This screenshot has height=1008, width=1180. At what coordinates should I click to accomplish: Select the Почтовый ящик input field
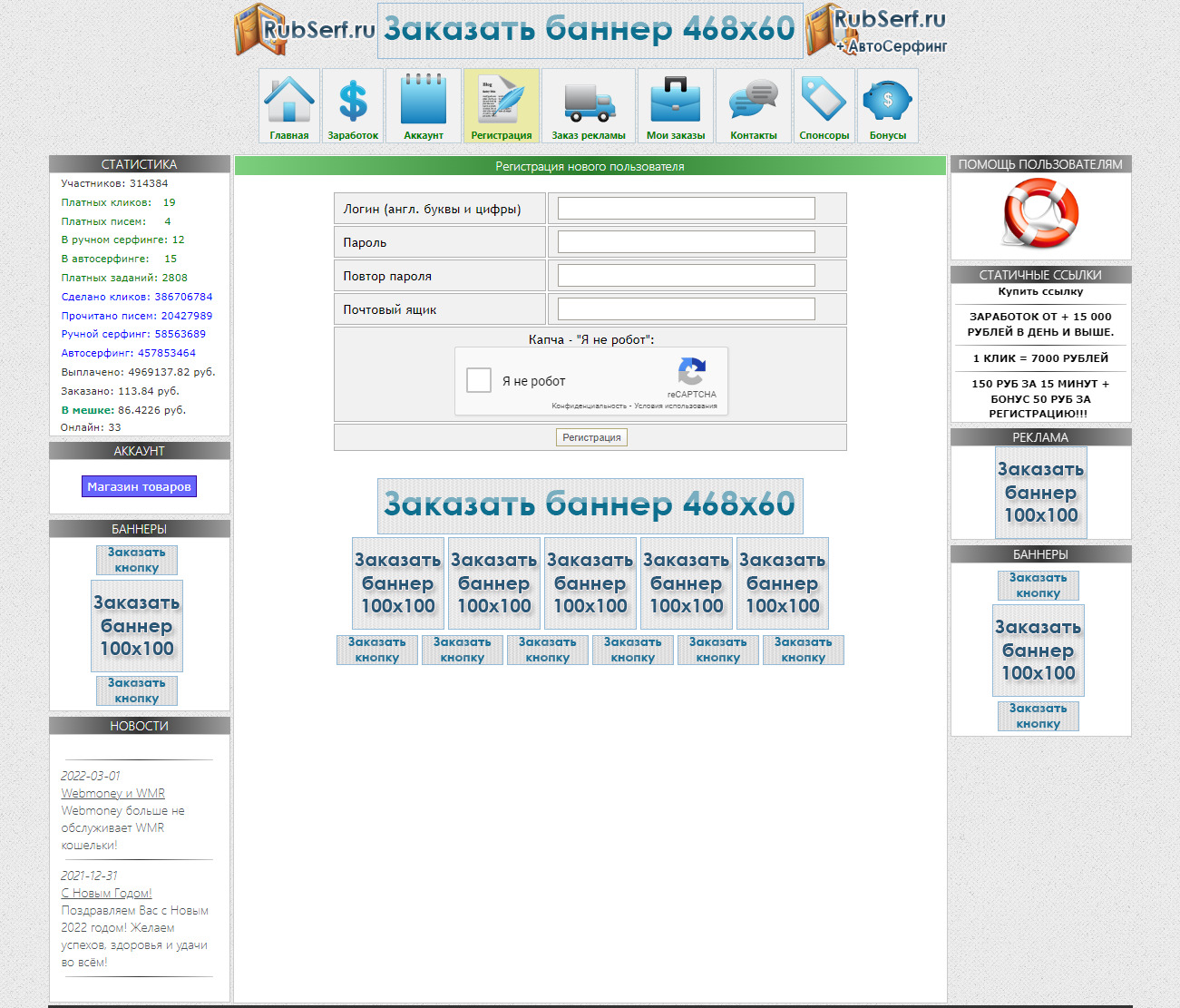tap(687, 309)
